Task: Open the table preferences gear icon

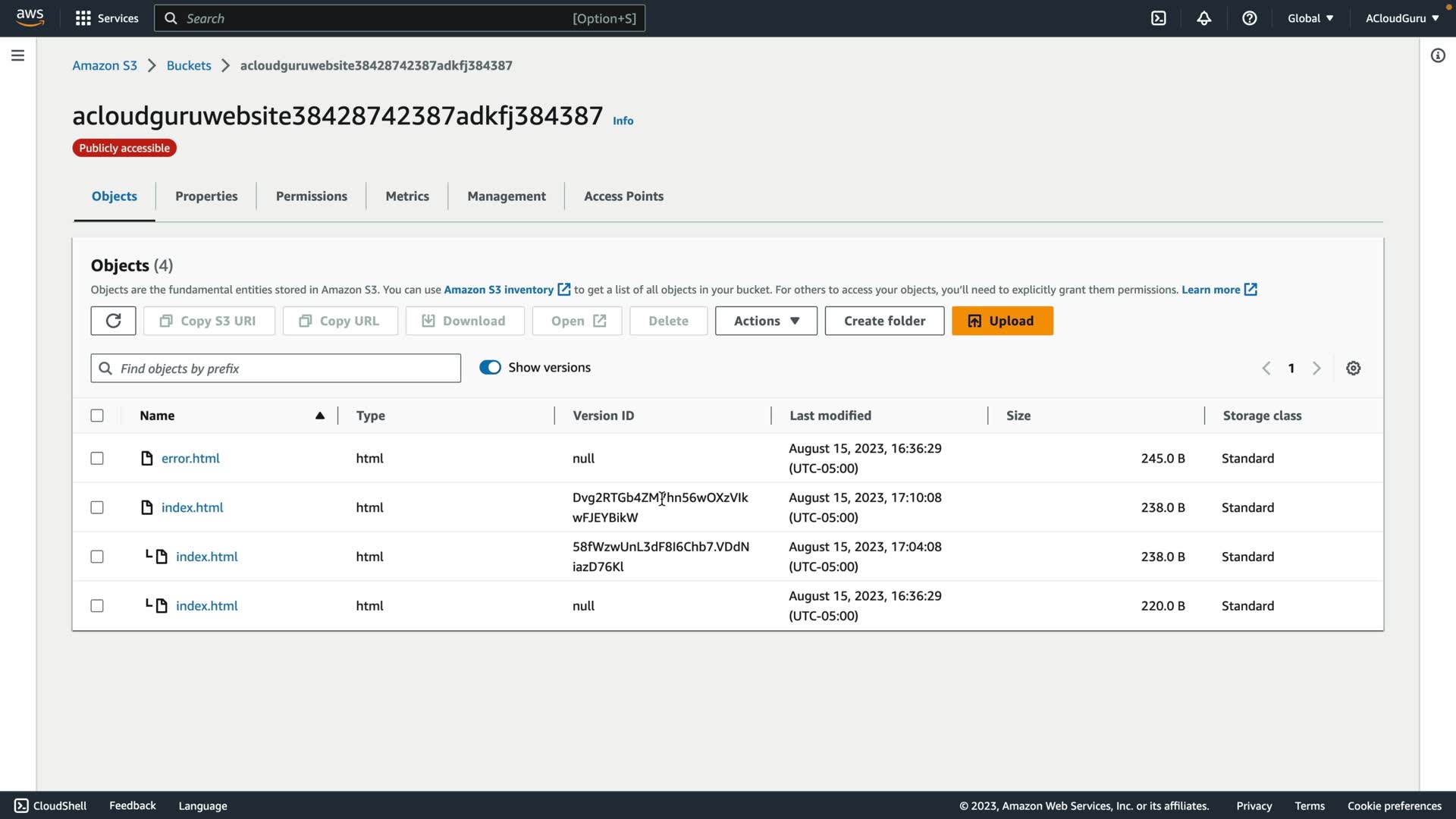Action: click(1354, 369)
